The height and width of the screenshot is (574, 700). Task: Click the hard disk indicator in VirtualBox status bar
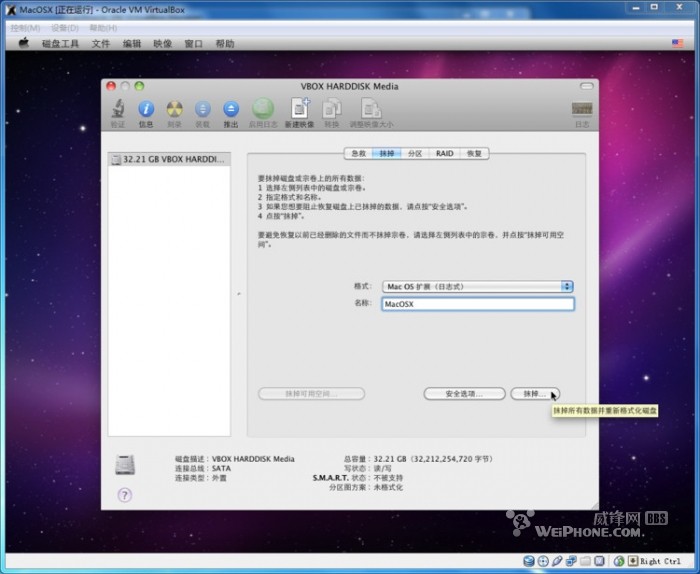pos(529,561)
